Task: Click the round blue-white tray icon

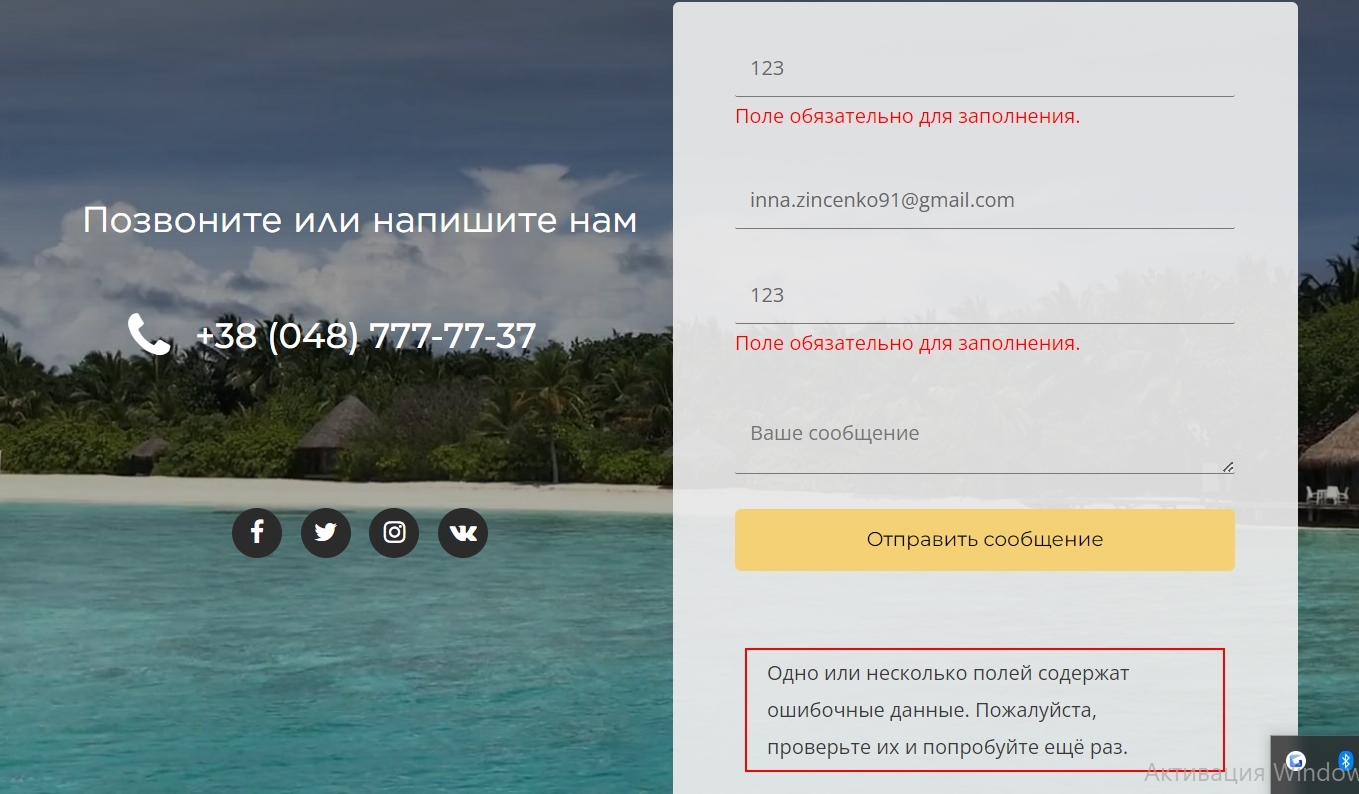Action: 1297,761
